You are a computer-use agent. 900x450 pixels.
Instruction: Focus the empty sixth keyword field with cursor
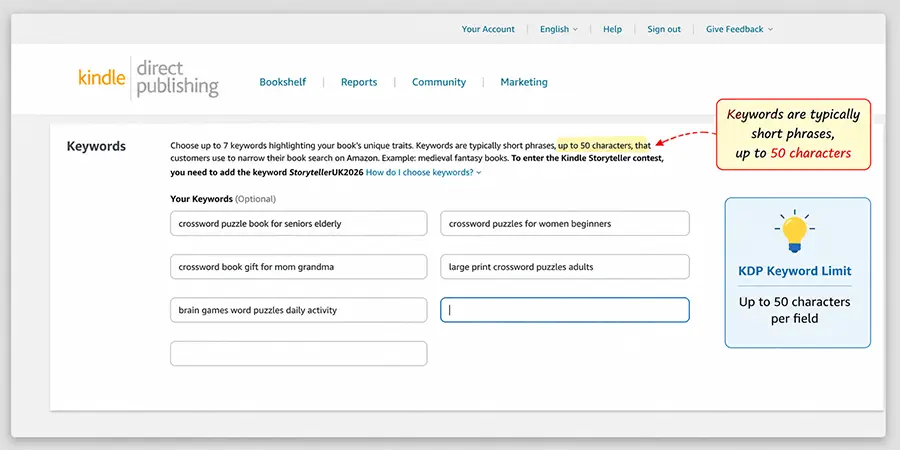point(565,310)
